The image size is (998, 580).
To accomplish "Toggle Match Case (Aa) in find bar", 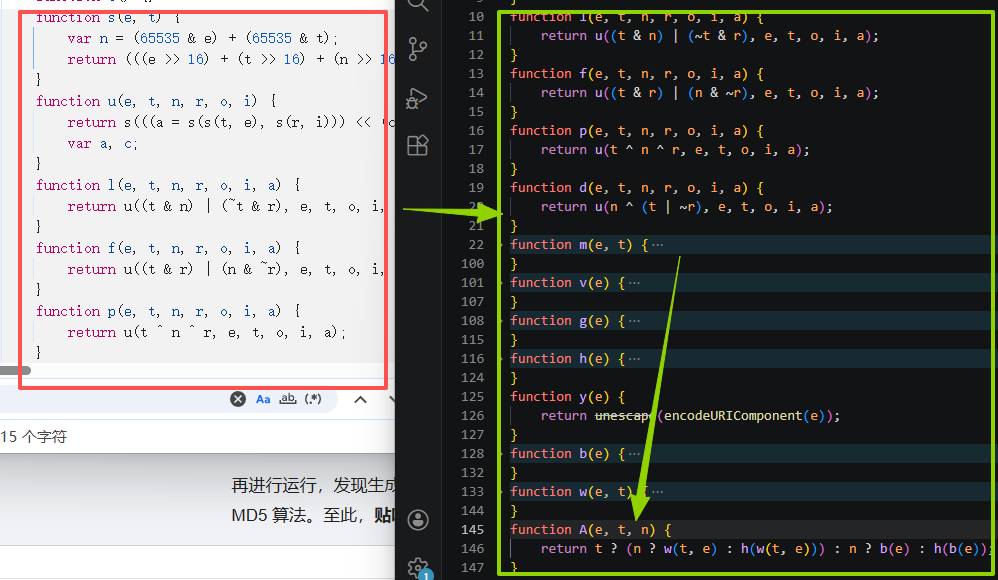I will pos(263,399).
